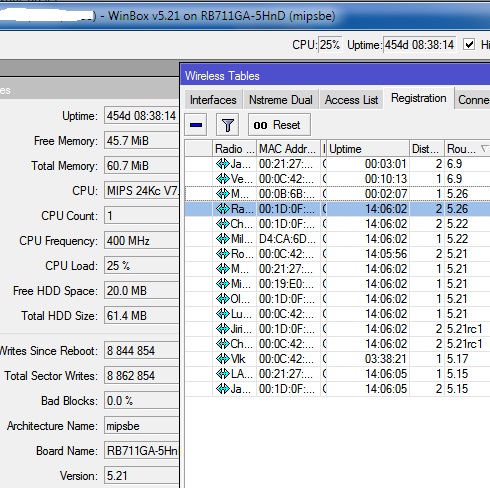Click station icon of M... row 00:0B:6B
Image resolution: width=490 pixels, height=488 pixels.
pos(222,194)
